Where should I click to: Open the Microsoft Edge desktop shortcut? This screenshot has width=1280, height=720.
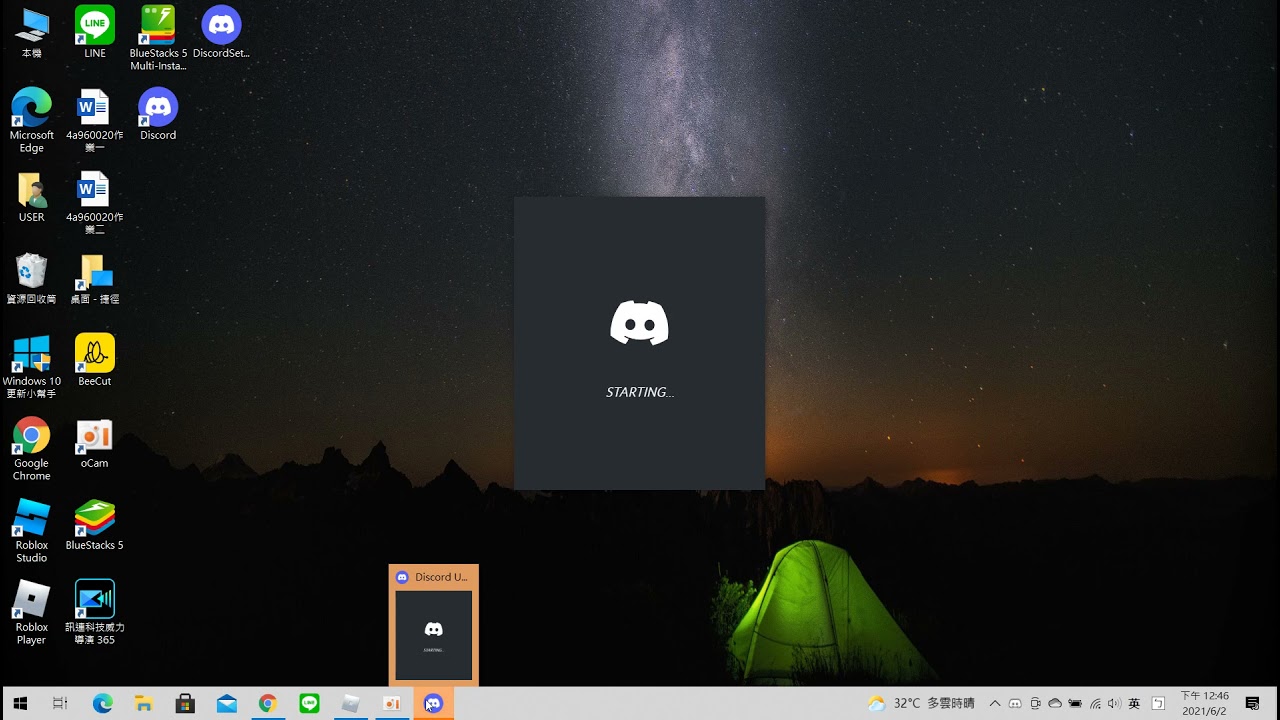pos(32,120)
